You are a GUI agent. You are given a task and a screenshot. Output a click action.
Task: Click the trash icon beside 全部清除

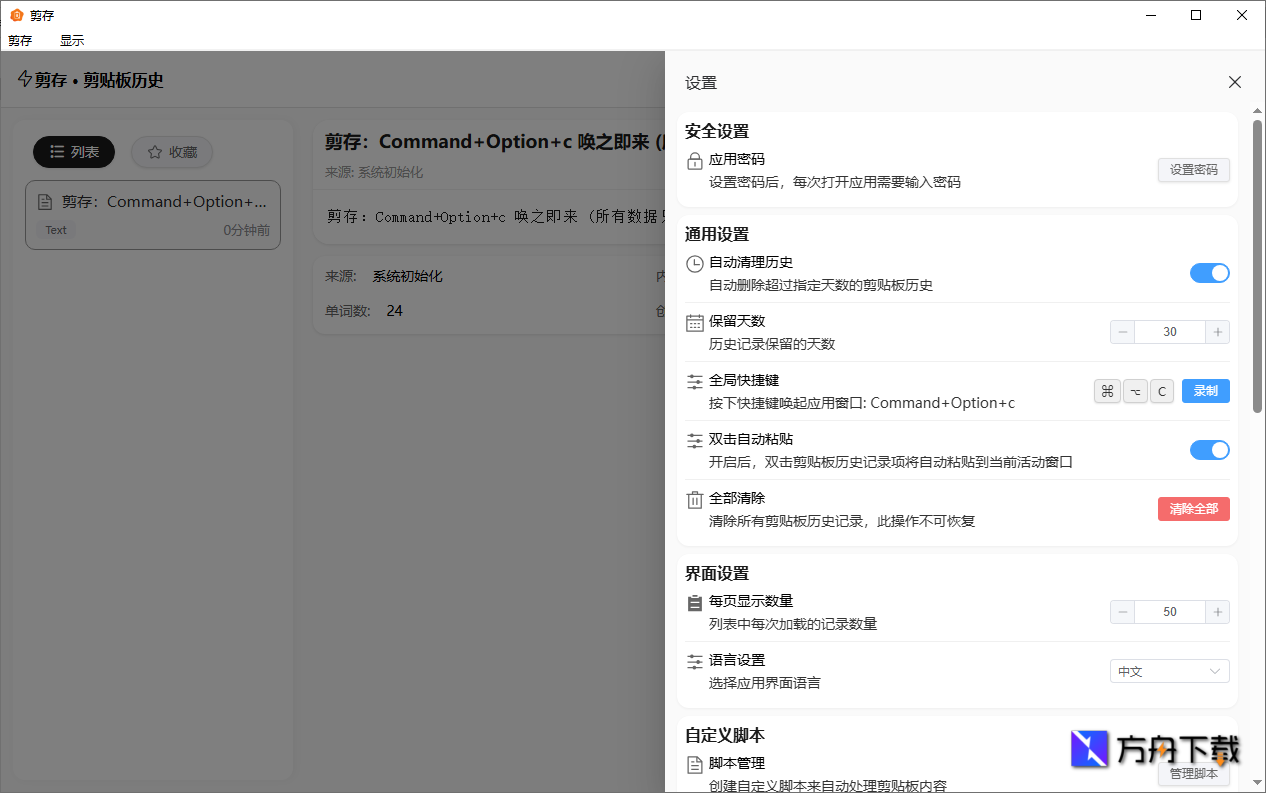pyautogui.click(x=695, y=498)
